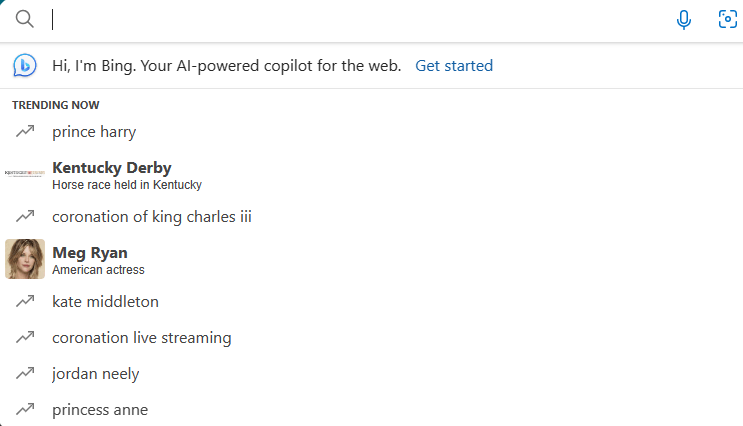This screenshot has width=743, height=426.
Task: Click the Kentucky Derby logo thumbnail
Action: point(25,174)
